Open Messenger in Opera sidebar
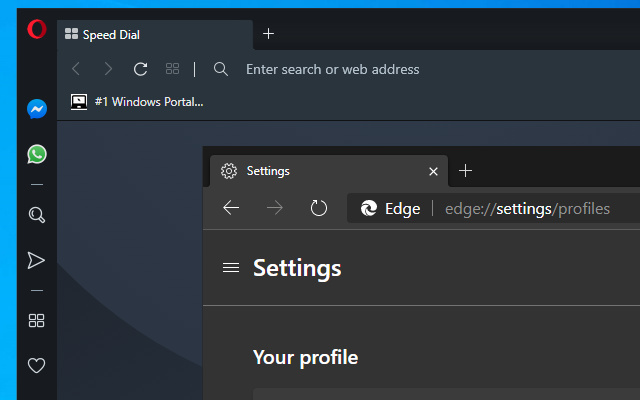Viewport: 640px width, 400px height. coord(37,109)
